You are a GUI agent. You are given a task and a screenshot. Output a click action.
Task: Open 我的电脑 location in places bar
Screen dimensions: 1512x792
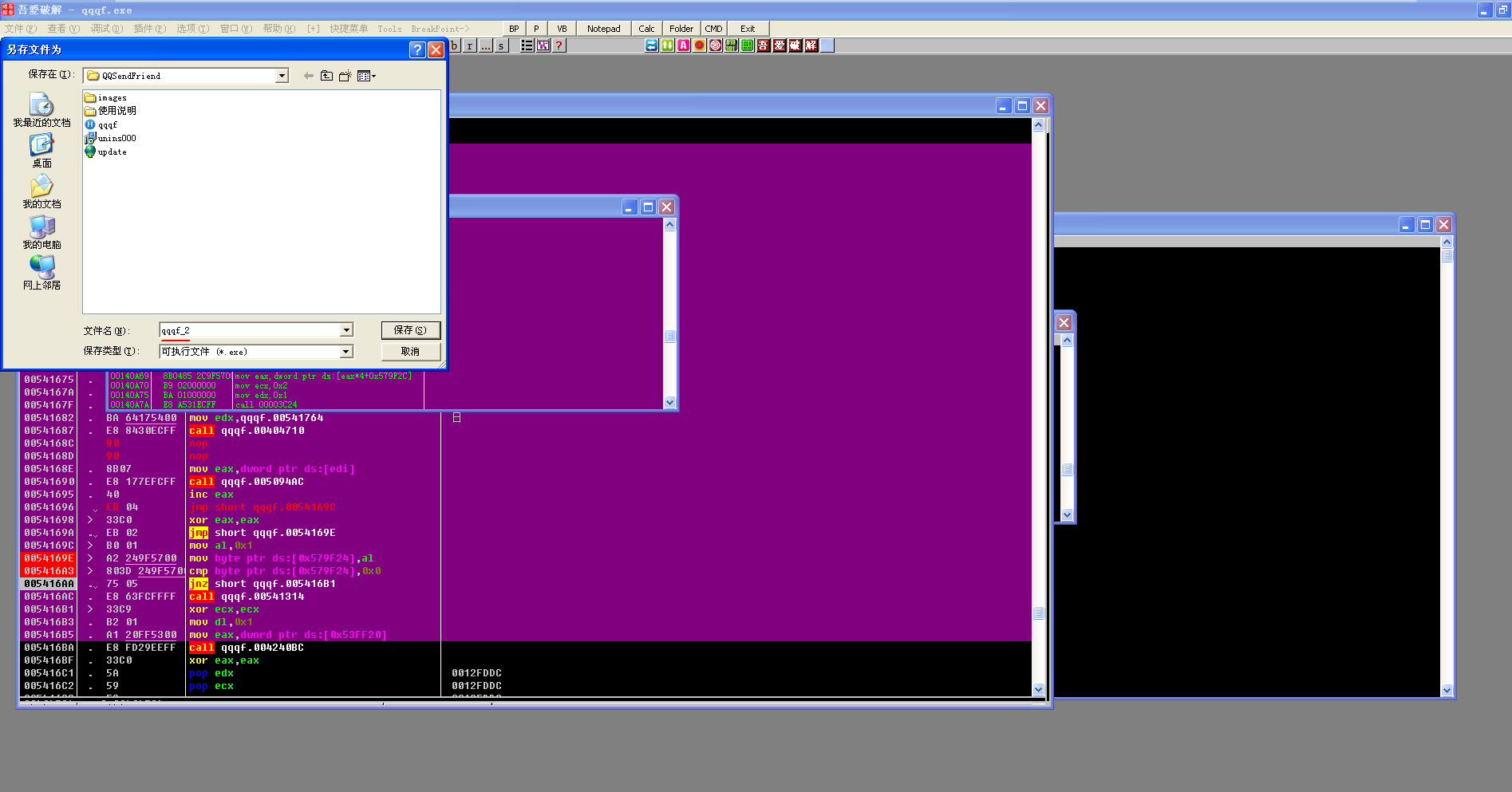point(41,232)
